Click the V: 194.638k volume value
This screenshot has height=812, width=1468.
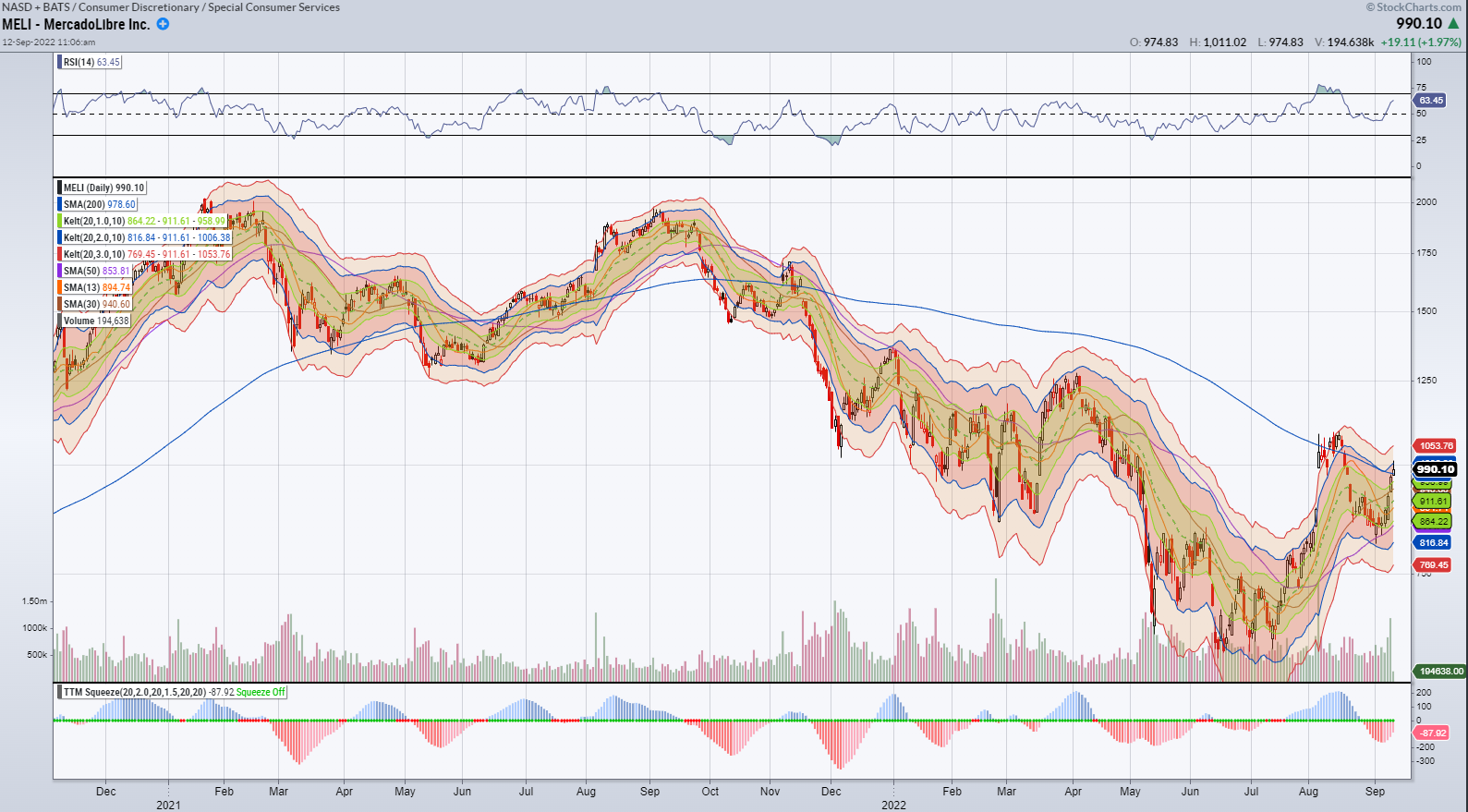click(x=1344, y=42)
